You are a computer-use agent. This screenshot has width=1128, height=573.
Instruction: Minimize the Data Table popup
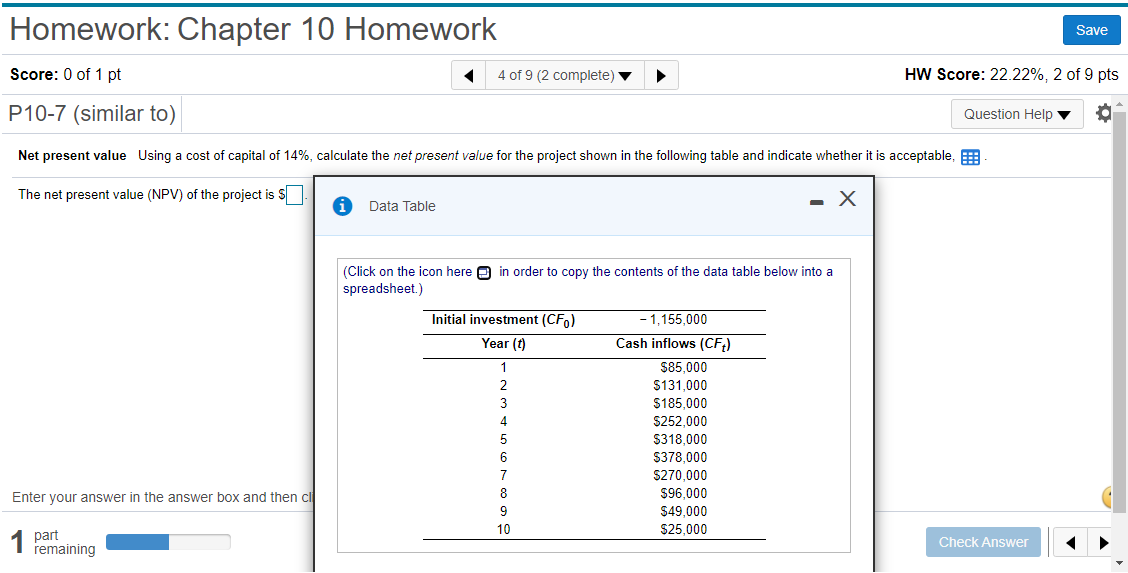pyautogui.click(x=815, y=204)
